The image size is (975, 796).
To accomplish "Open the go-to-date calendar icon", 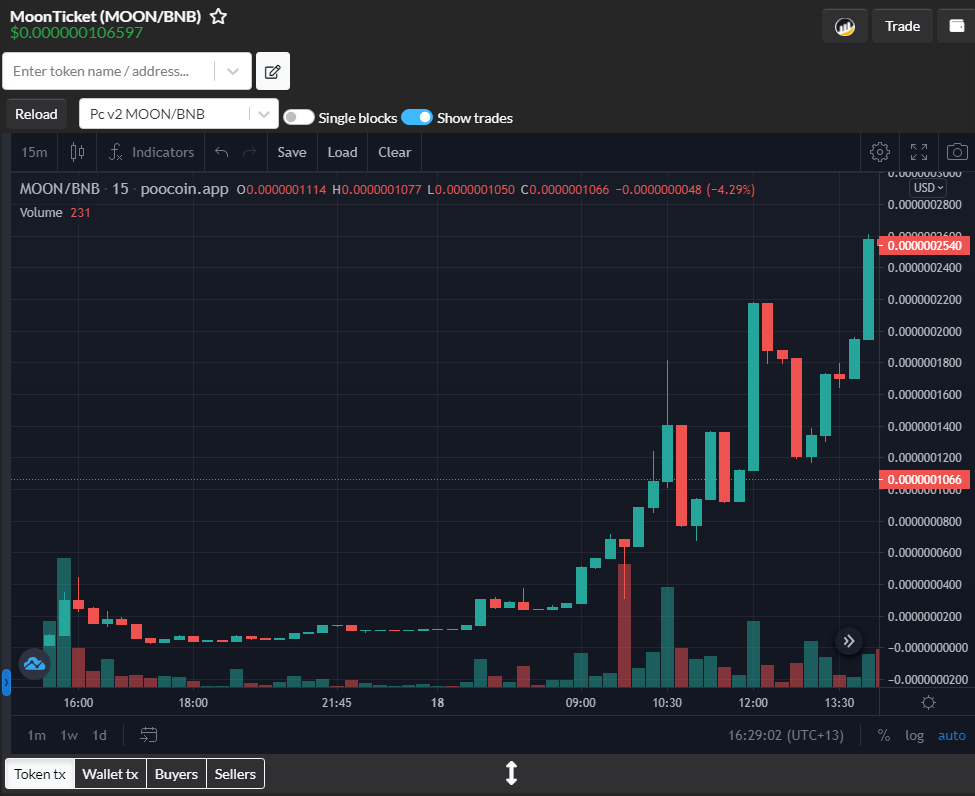I will click(x=149, y=735).
